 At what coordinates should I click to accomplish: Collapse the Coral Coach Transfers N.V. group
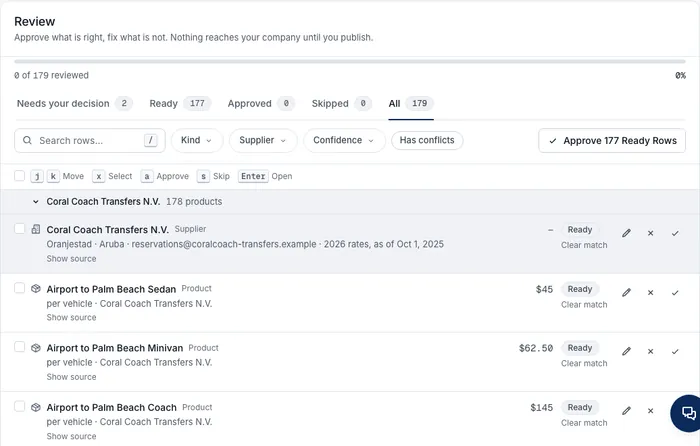36,202
